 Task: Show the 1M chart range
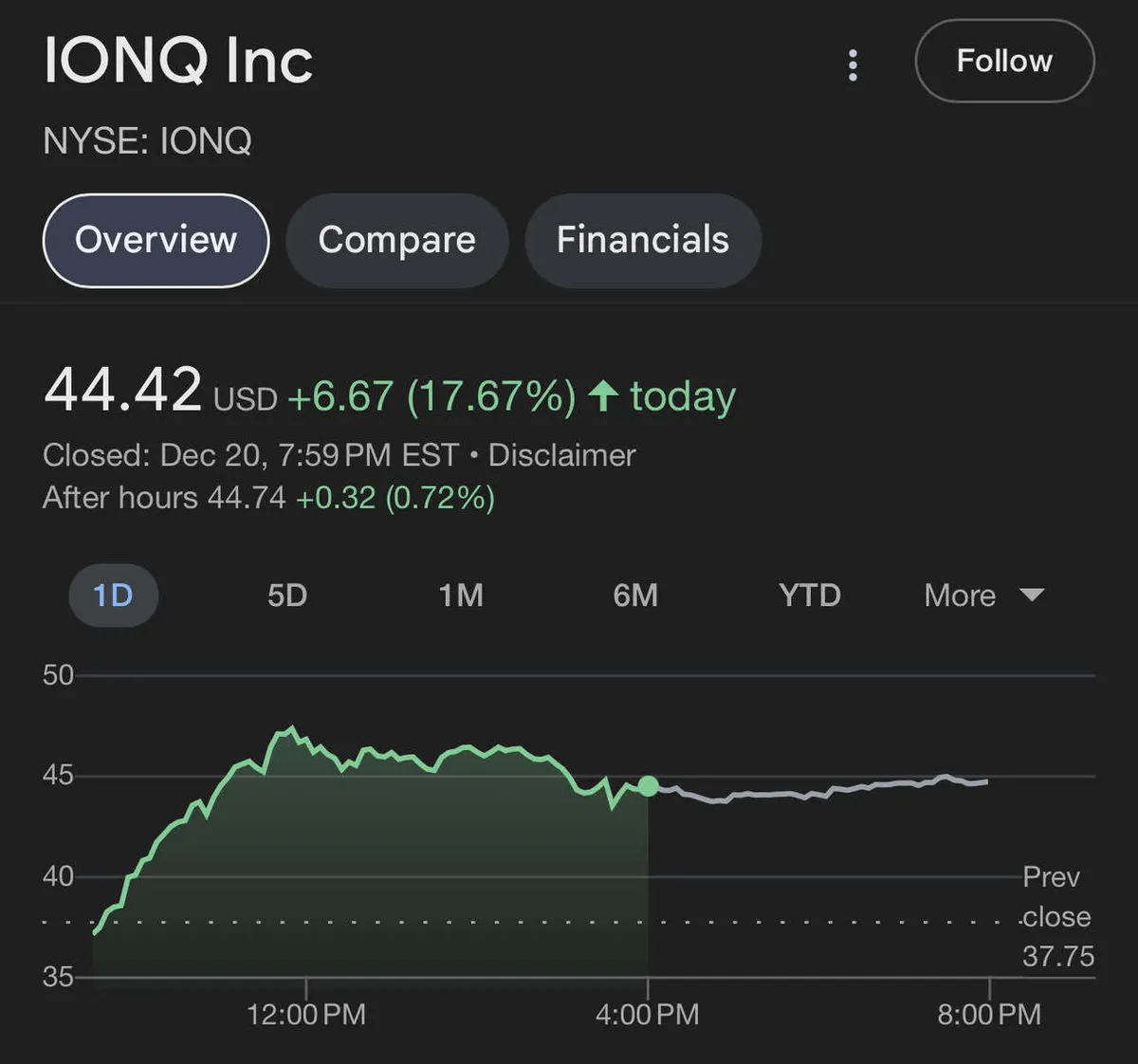(x=461, y=596)
